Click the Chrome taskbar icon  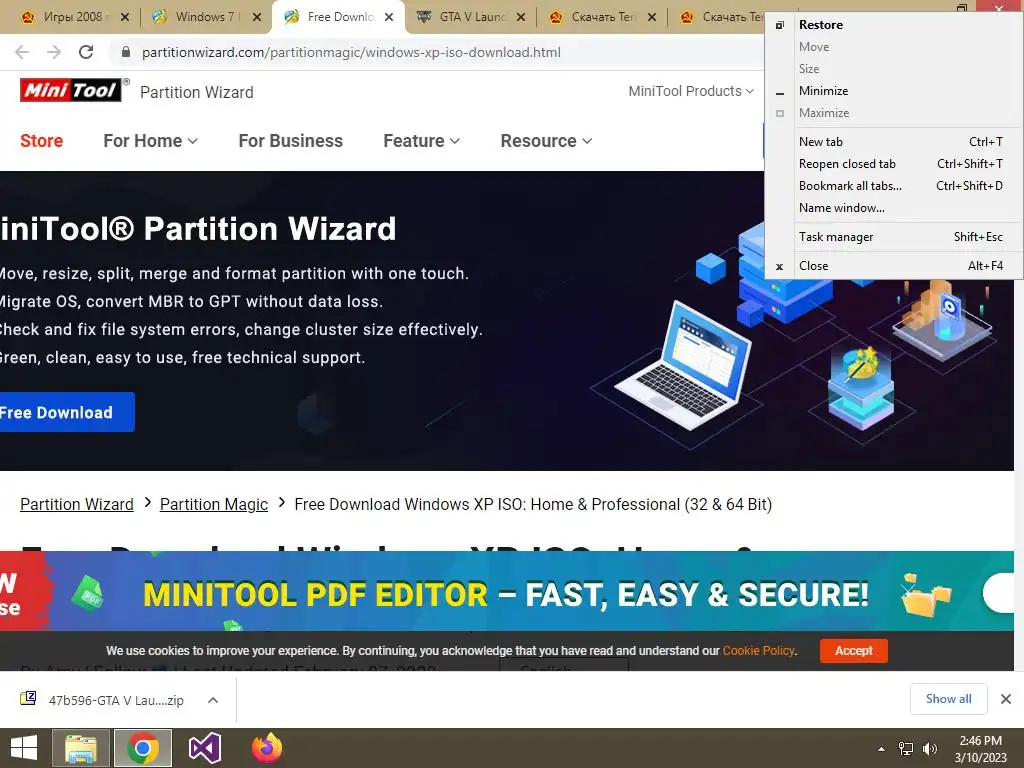[x=143, y=748]
